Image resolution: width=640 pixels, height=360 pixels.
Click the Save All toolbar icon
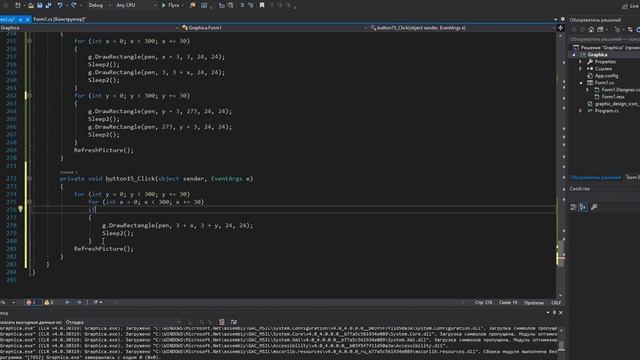coord(49,5)
